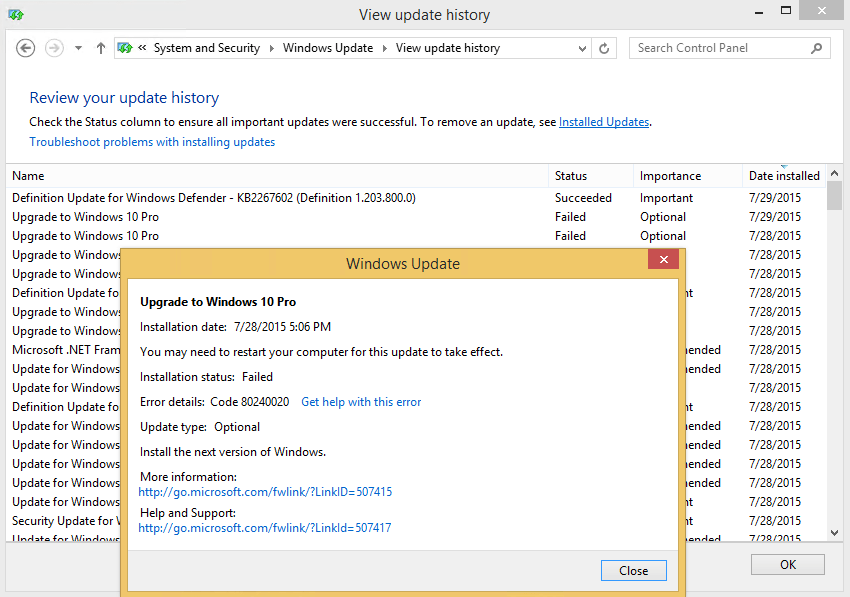The width and height of the screenshot is (850, 597).
Task: Click the Close button in the dialog
Action: pyautogui.click(x=634, y=570)
